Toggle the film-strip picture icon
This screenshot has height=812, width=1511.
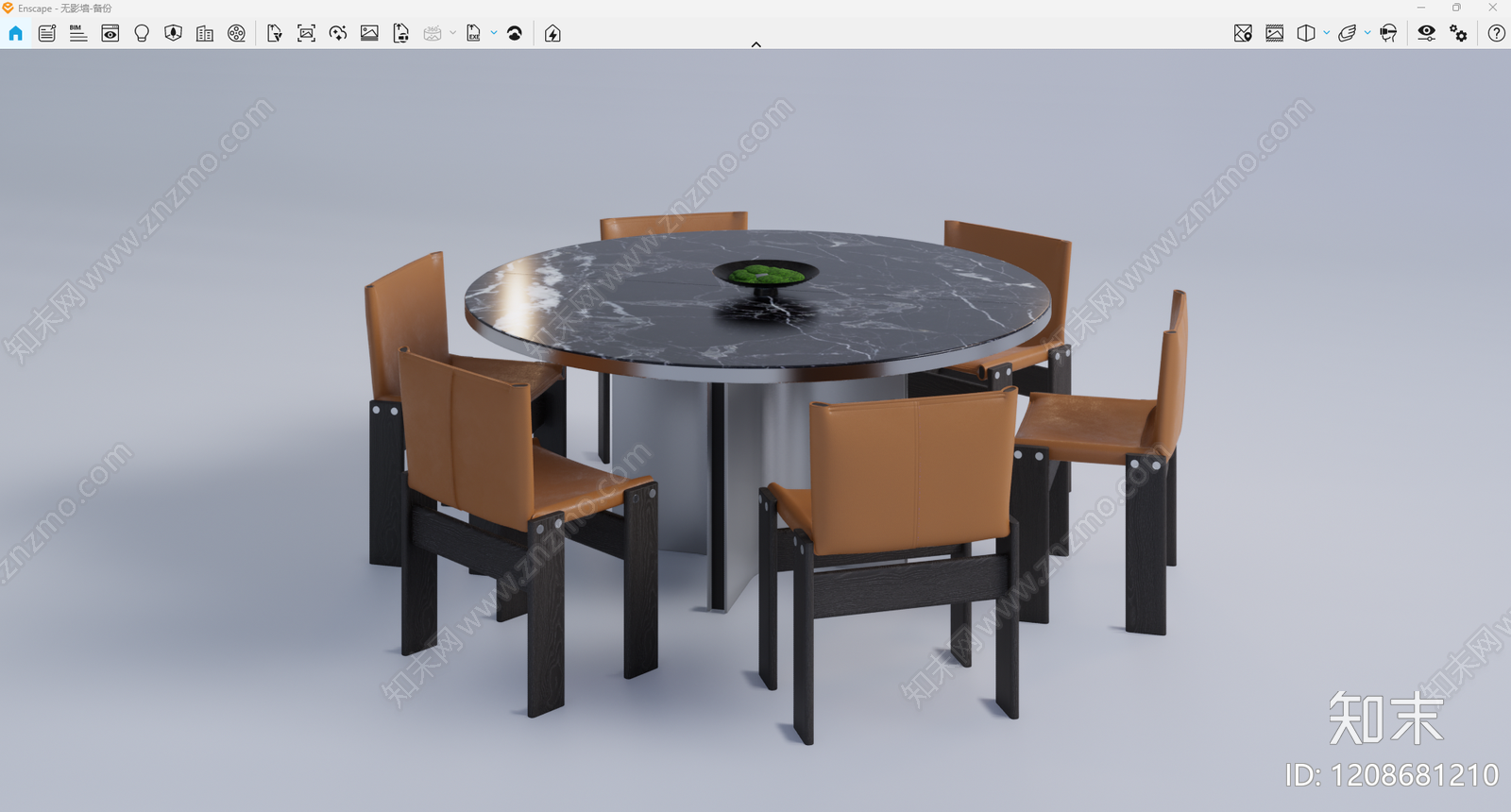(x=1275, y=33)
